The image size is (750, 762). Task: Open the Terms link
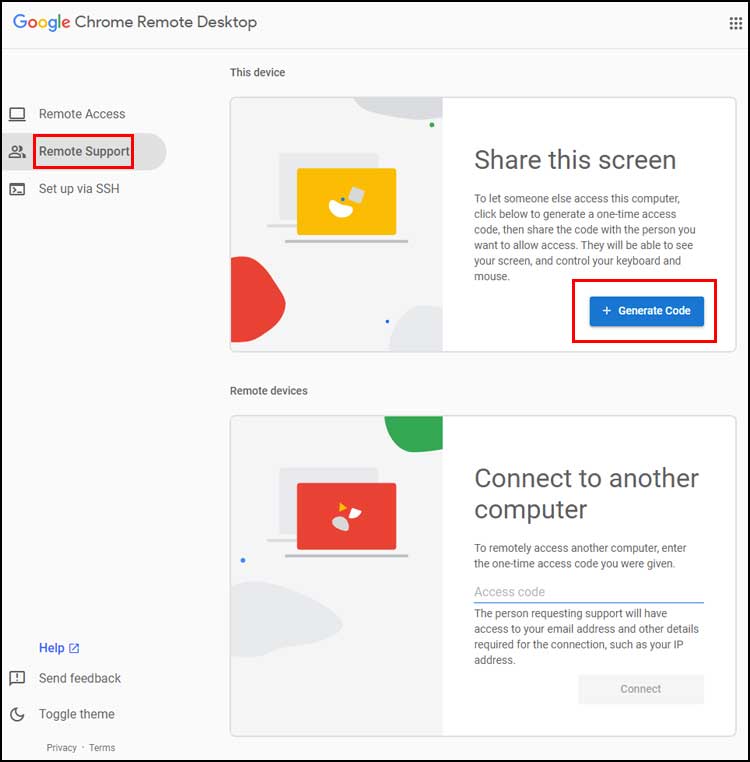click(102, 748)
